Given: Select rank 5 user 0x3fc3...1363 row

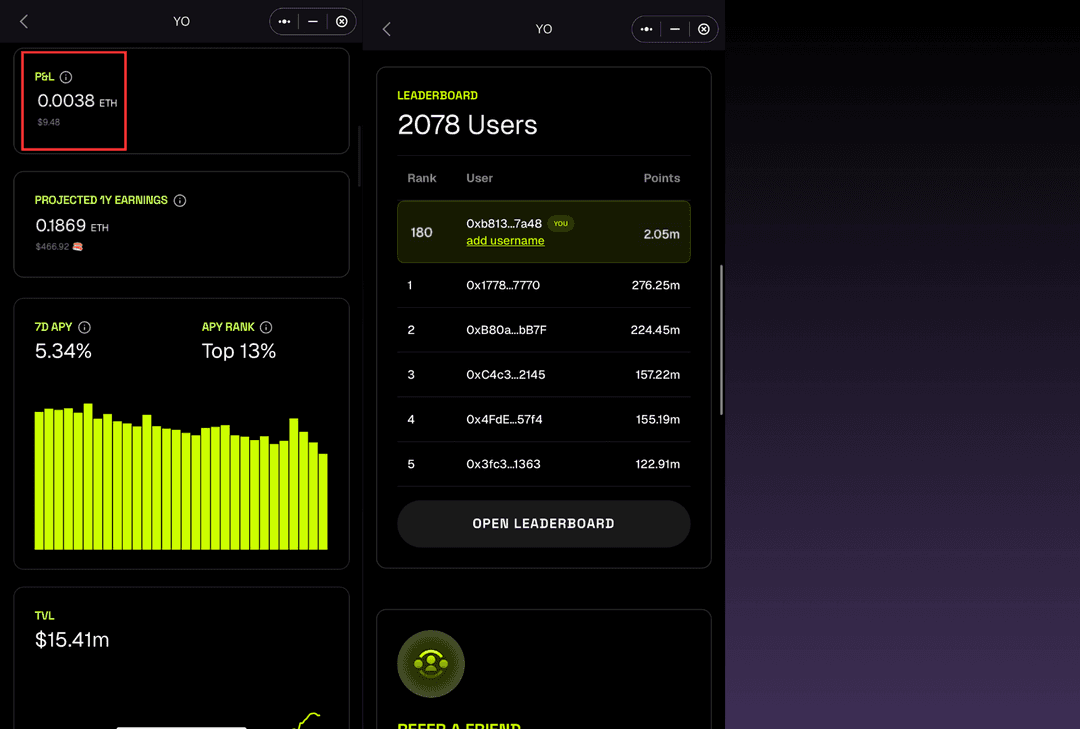Looking at the screenshot, I should click(x=543, y=464).
